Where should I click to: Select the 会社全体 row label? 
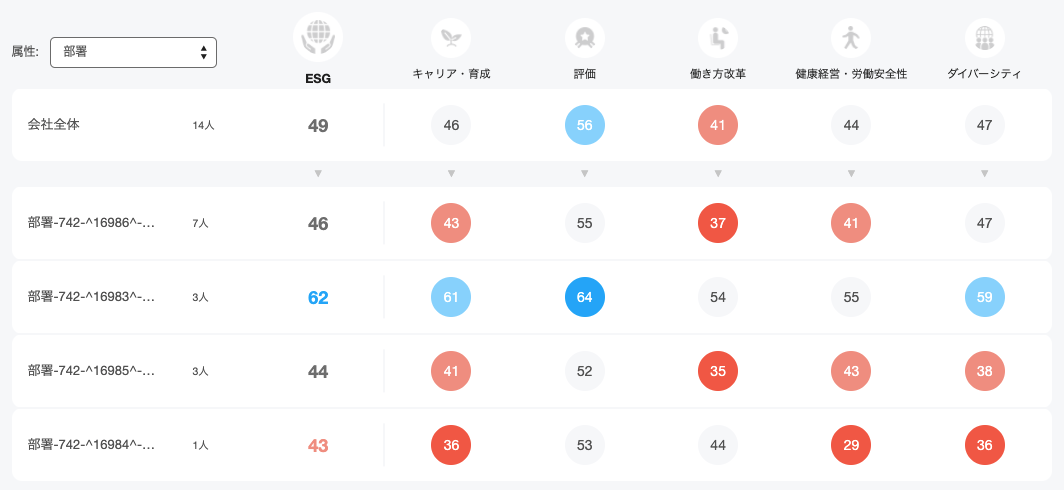pyautogui.click(x=54, y=125)
